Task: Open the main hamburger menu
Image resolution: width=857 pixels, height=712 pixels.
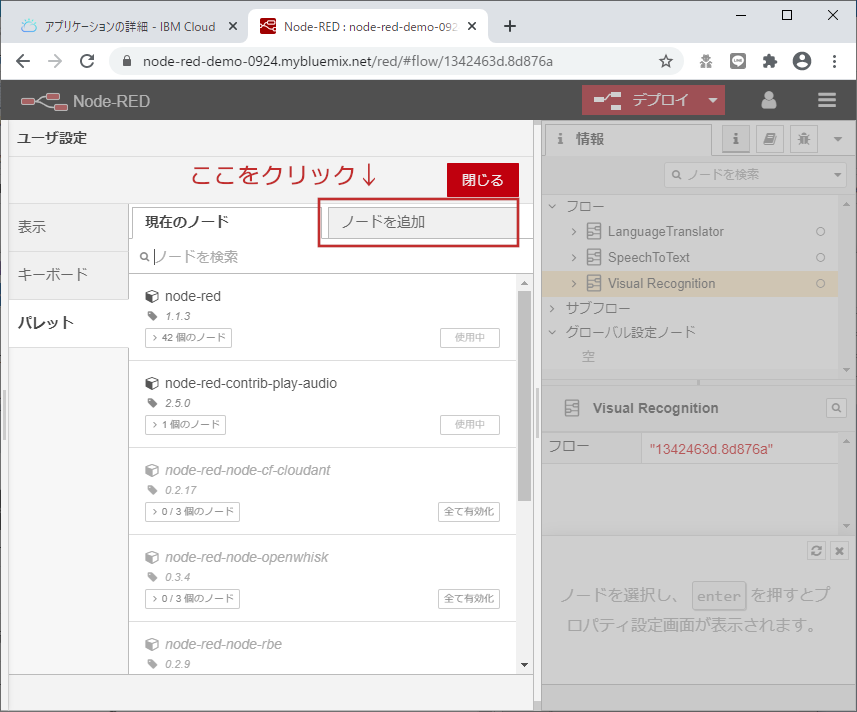Action: [826, 100]
